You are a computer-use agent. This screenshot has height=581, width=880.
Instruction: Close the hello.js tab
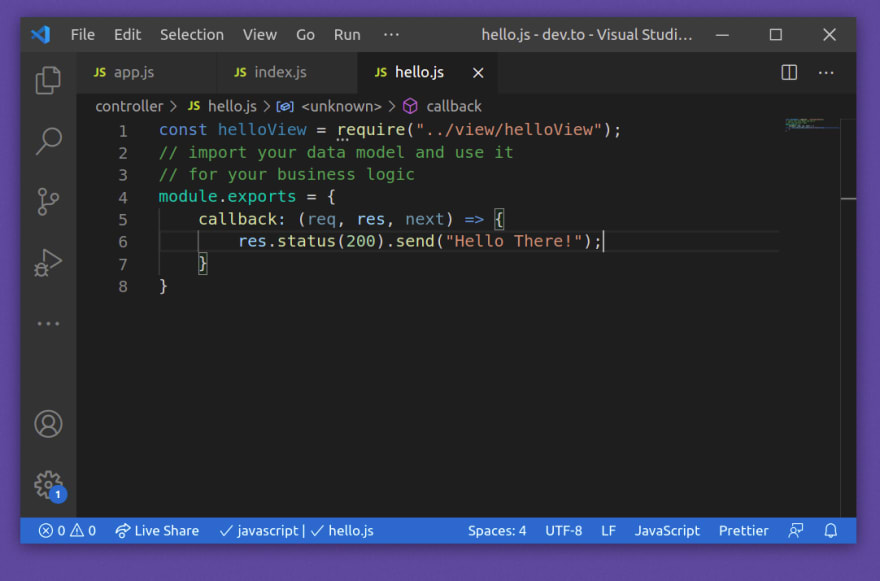tap(478, 73)
